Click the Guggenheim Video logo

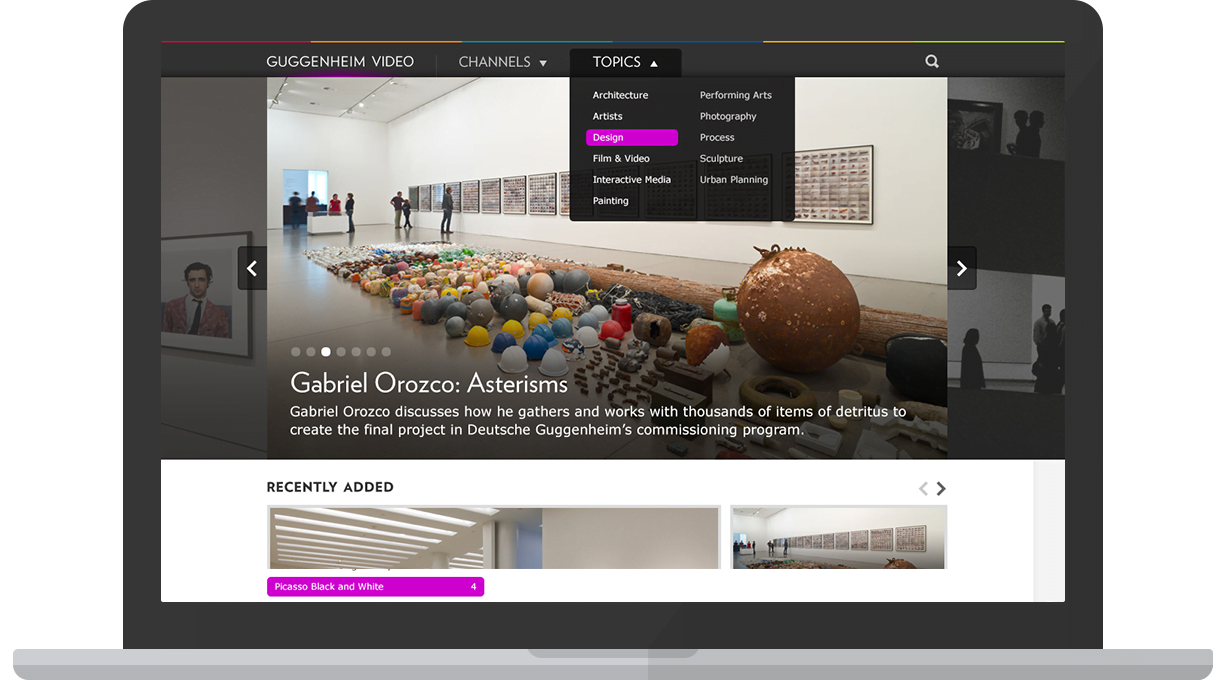tap(339, 61)
